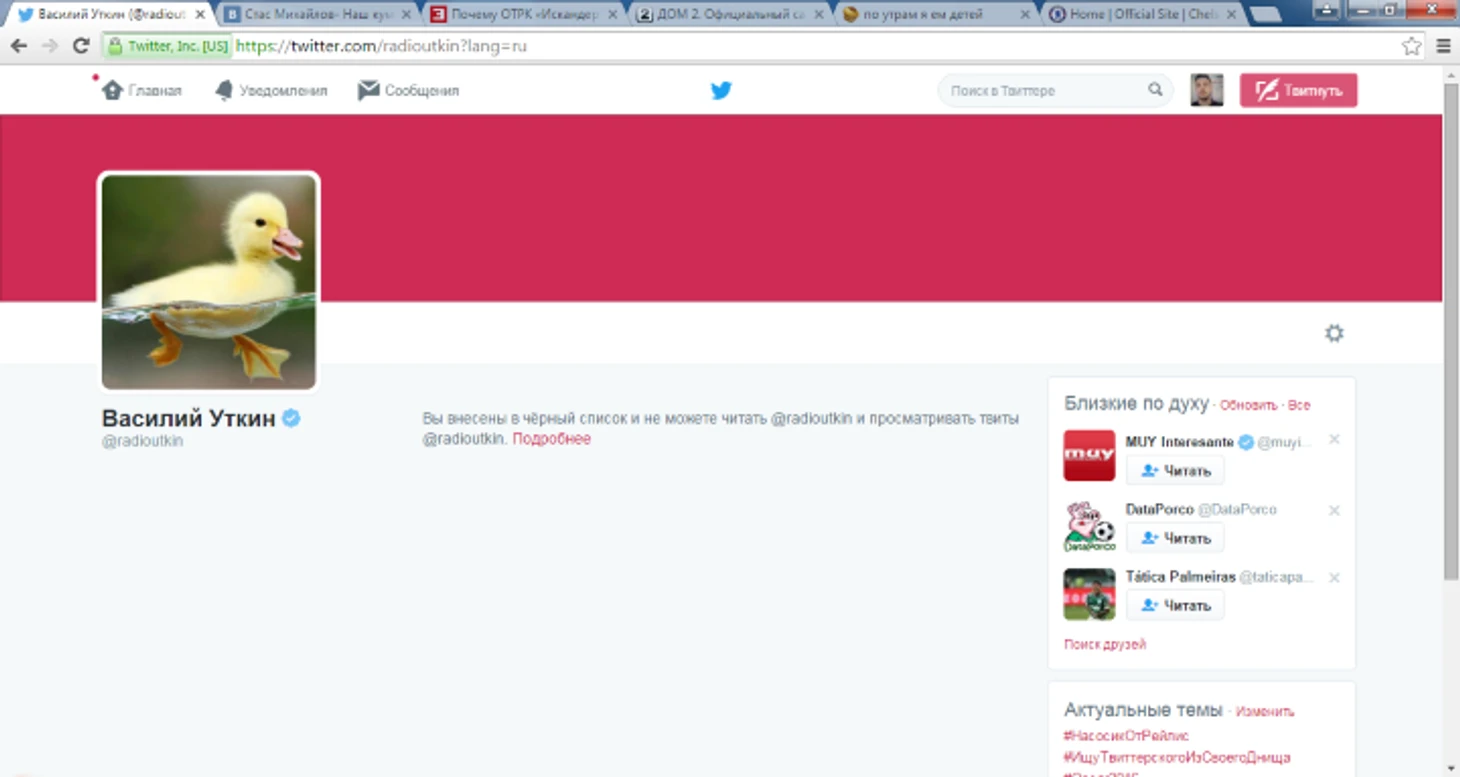This screenshot has width=1460, height=777.
Task: Close the Стас Михайлов tab
Action: coord(405,15)
